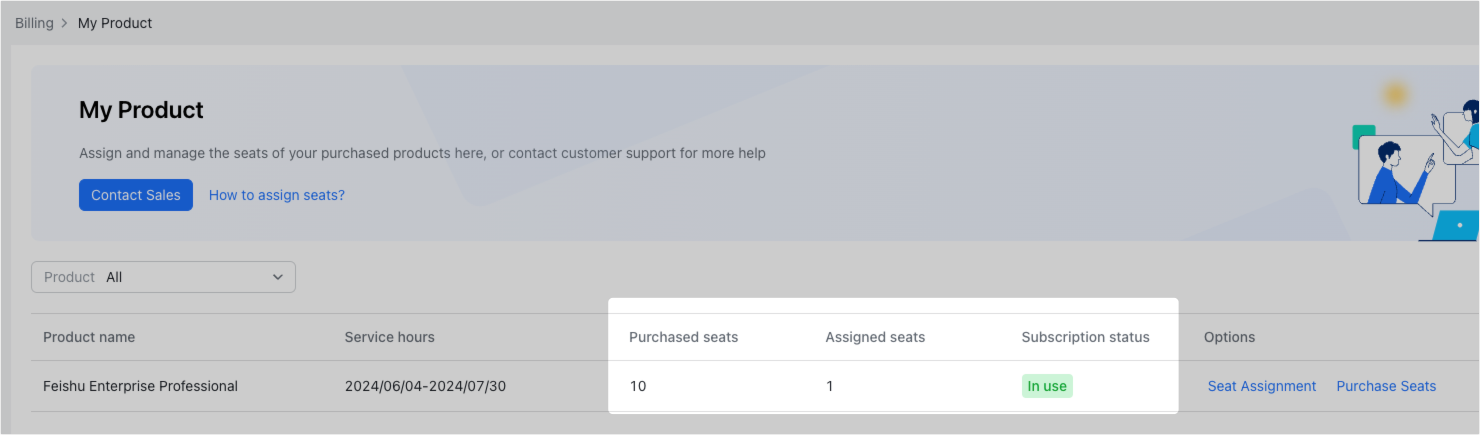Click the My Product banner heading

point(141,110)
